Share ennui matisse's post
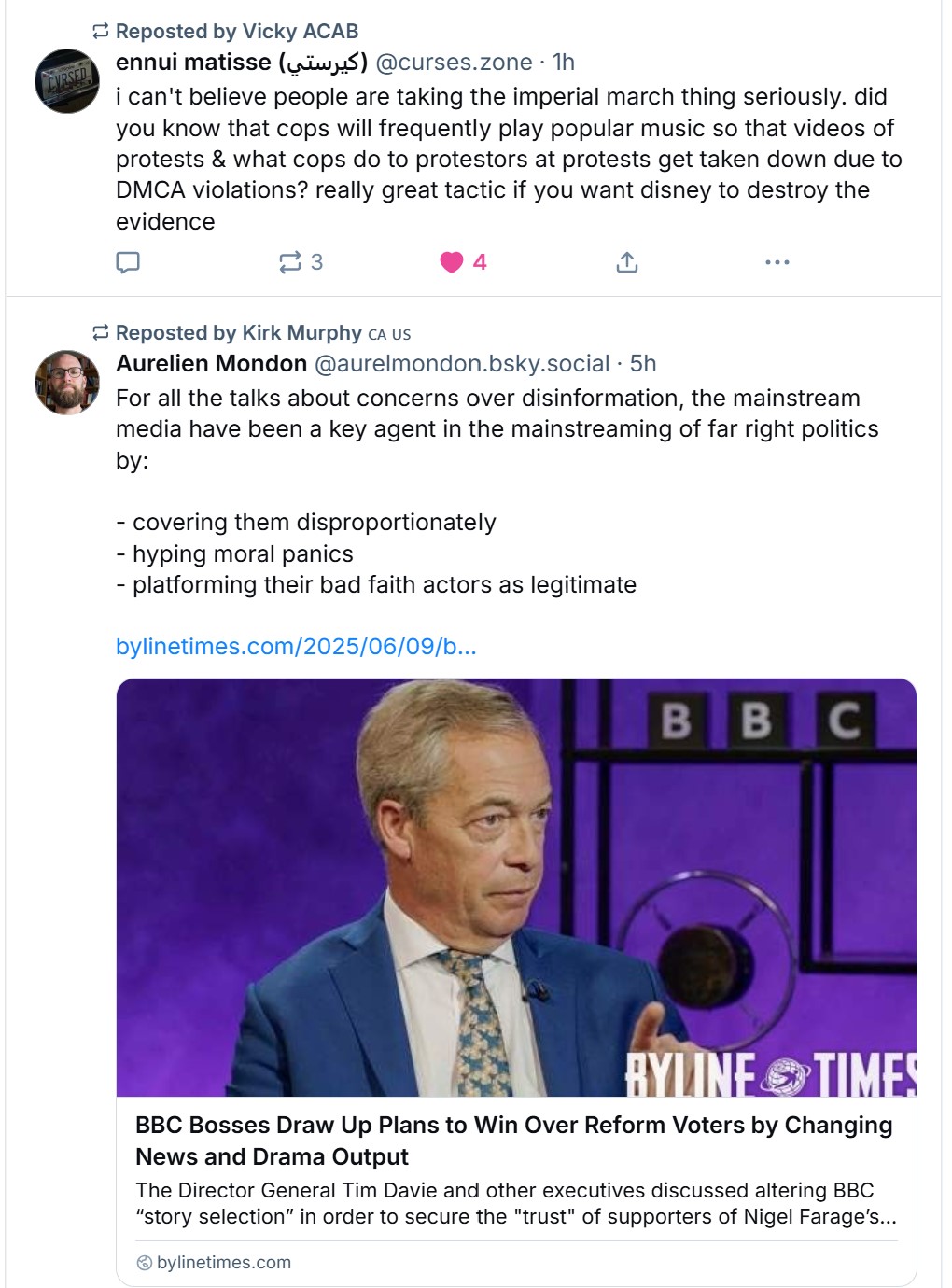The width and height of the screenshot is (952, 1288). coord(627,262)
